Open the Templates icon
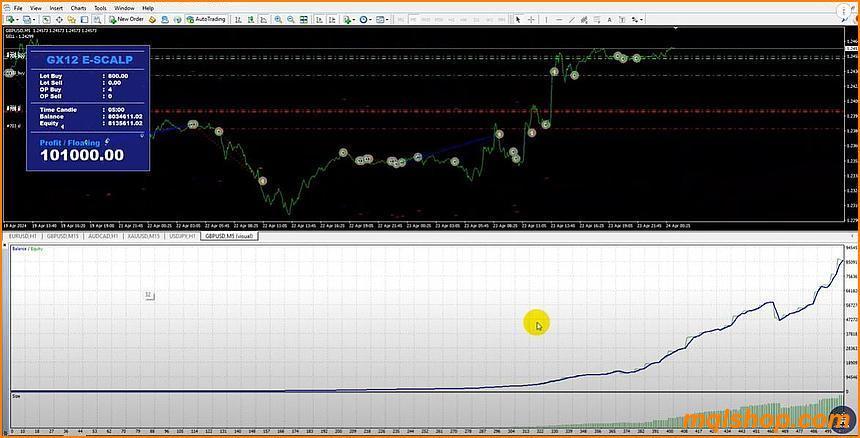860x438 pixels. (x=380, y=19)
